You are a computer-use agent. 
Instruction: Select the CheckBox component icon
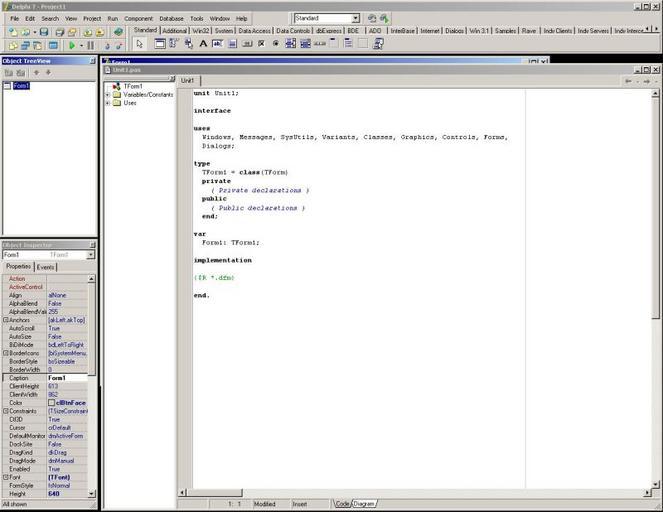(x=261, y=44)
